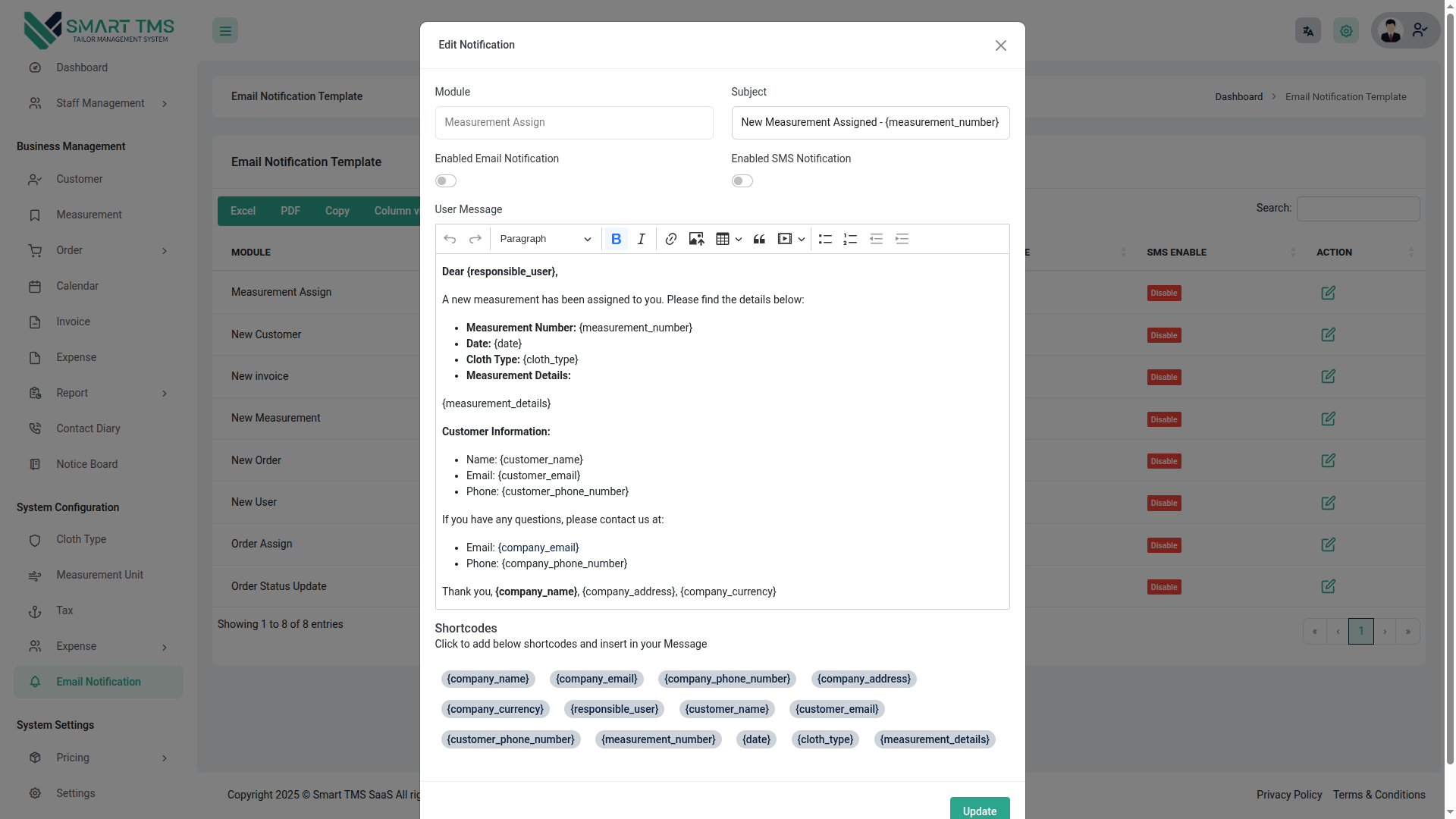
Task: Open the Paragraph heading dropdown
Action: [x=545, y=239]
